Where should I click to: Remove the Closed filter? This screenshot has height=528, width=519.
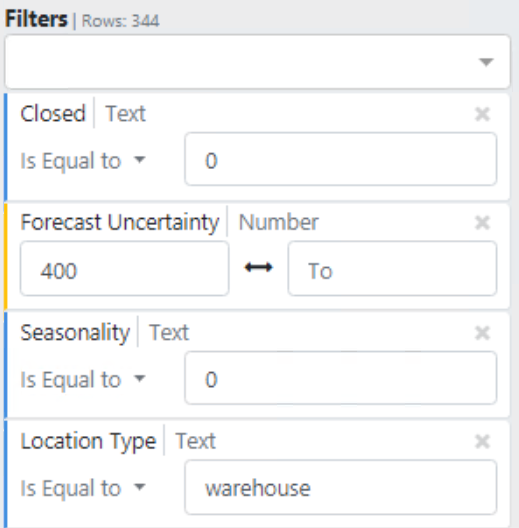[x=482, y=114]
